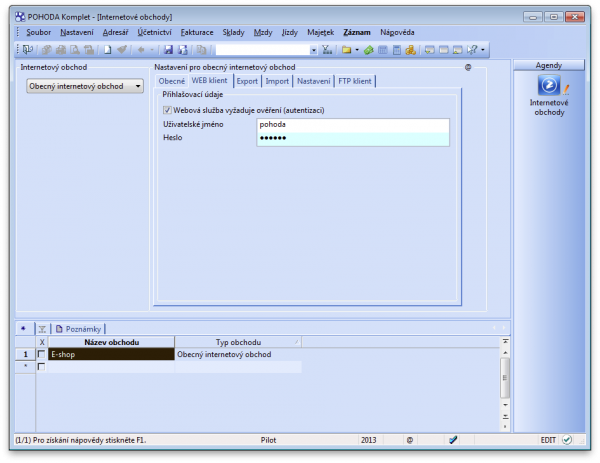Click the star icon left of table tabs
This screenshot has height=463, width=600.
(x=24, y=328)
